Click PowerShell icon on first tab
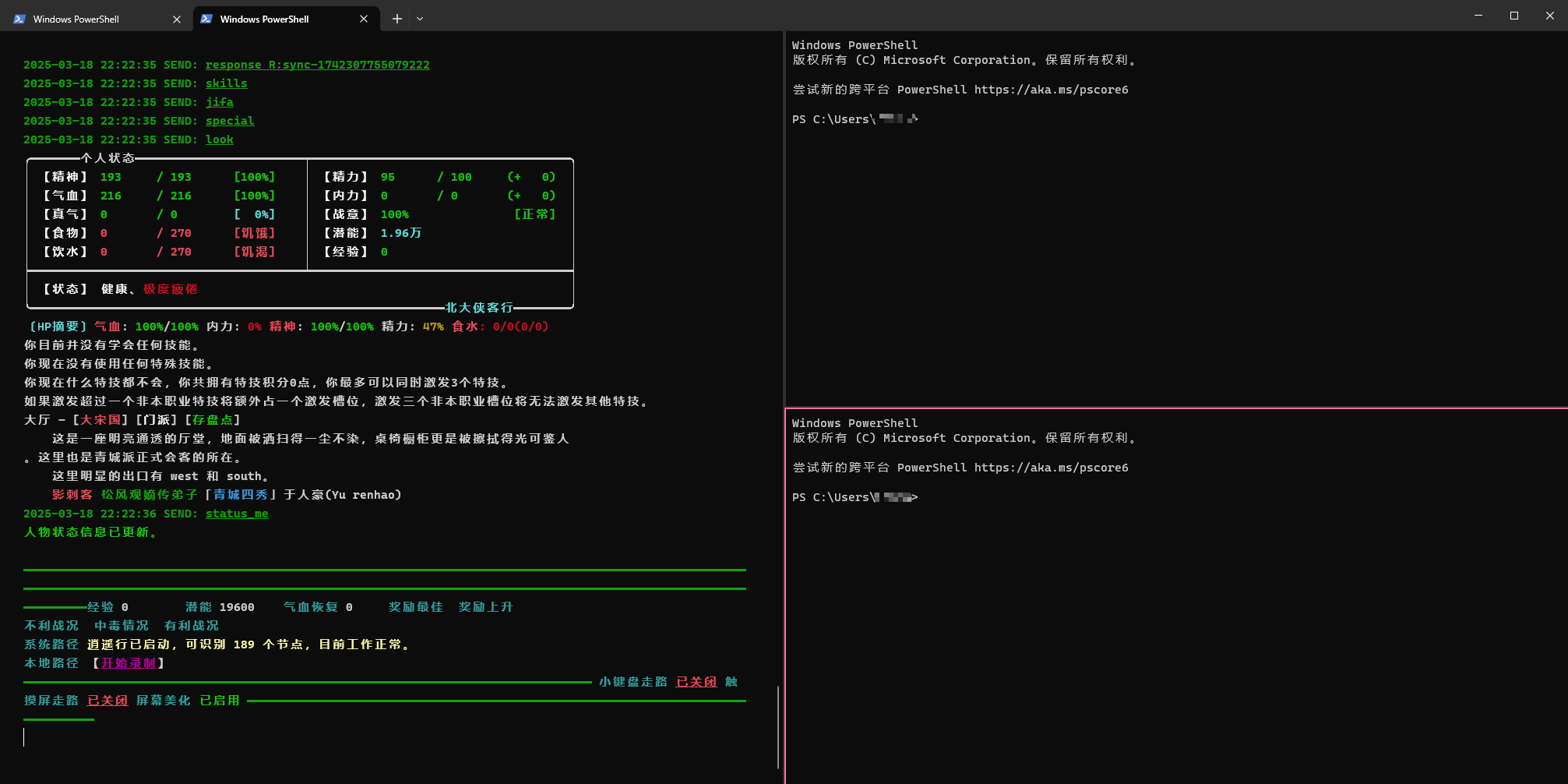1568x784 pixels. point(19,19)
